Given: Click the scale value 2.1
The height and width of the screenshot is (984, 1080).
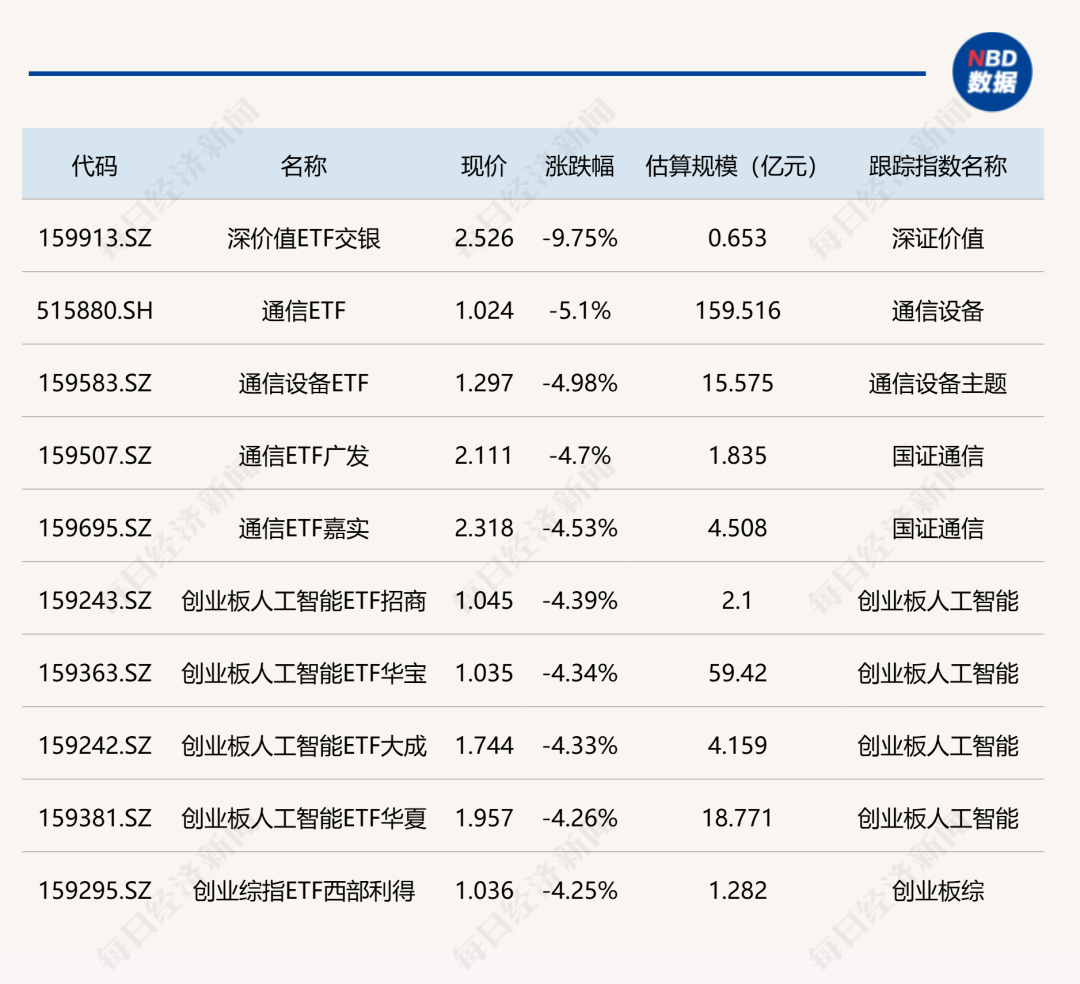Looking at the screenshot, I should pyautogui.click(x=737, y=600).
